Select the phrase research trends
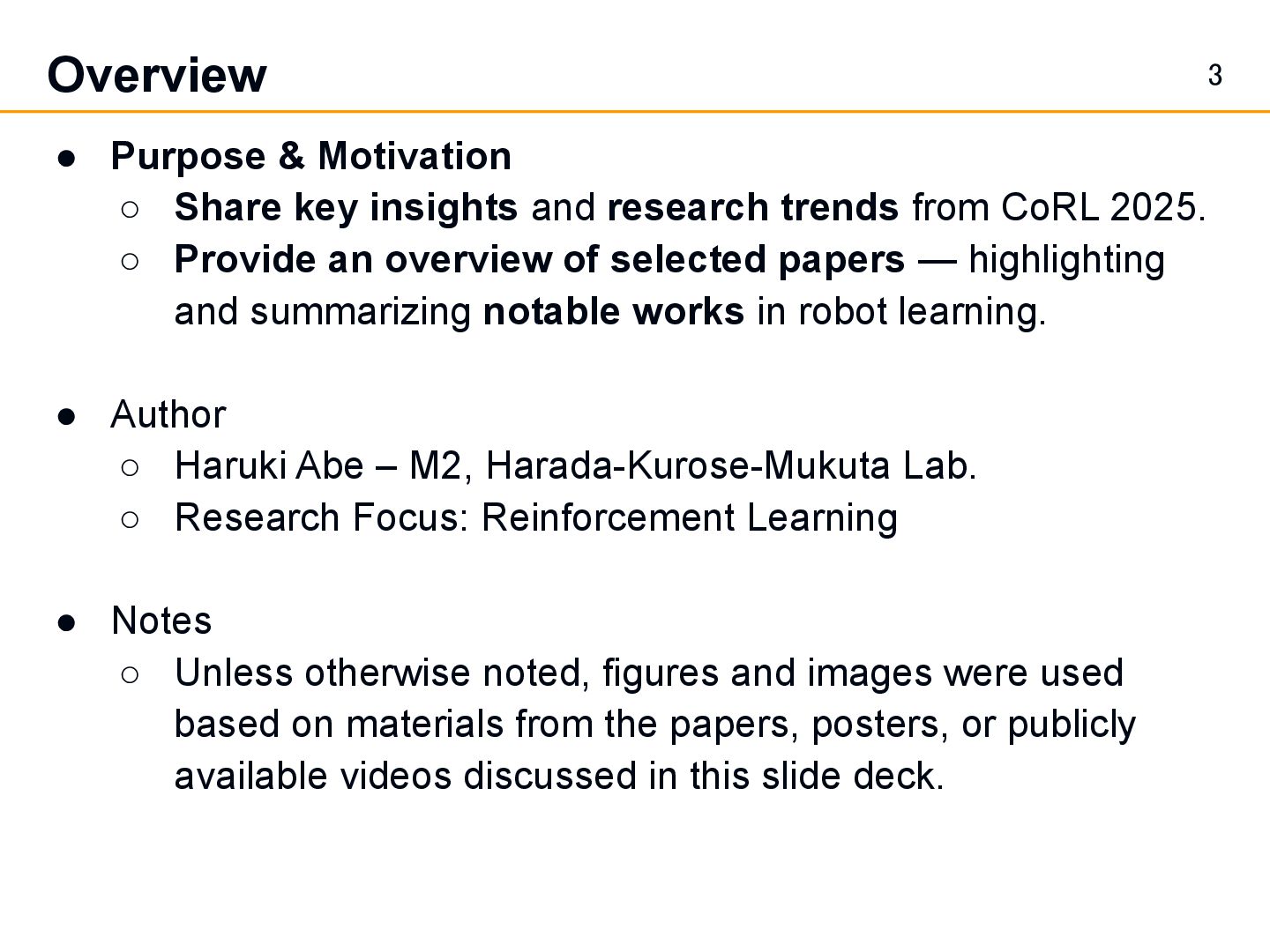This screenshot has height=952, width=1270. point(753,208)
